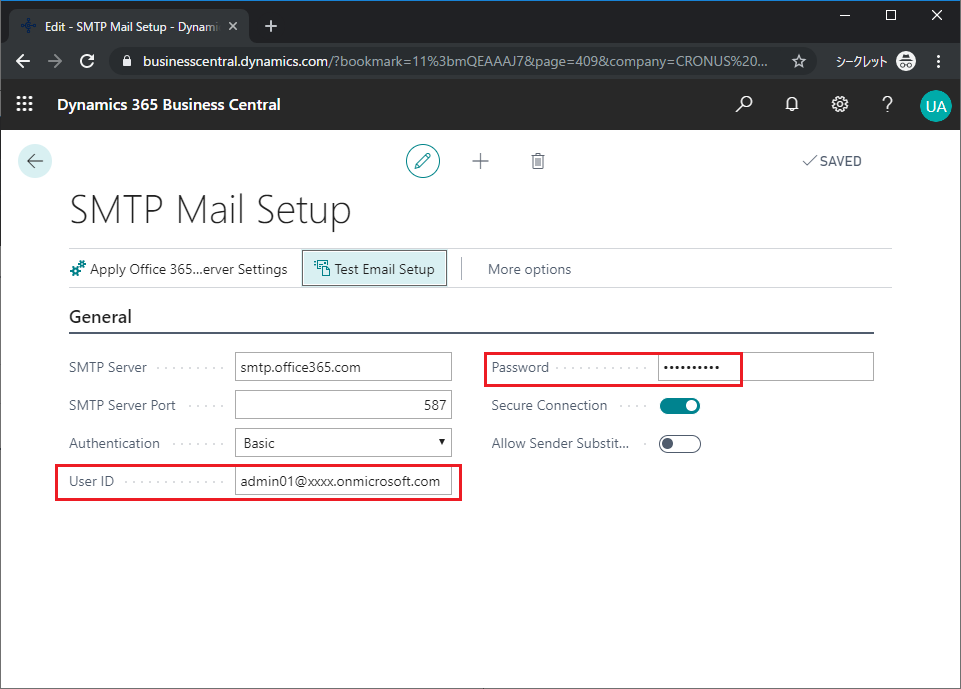Screen dimensions: 961x689
Task: Click the SMTP Mail Setup page title
Action: pyautogui.click(x=210, y=210)
